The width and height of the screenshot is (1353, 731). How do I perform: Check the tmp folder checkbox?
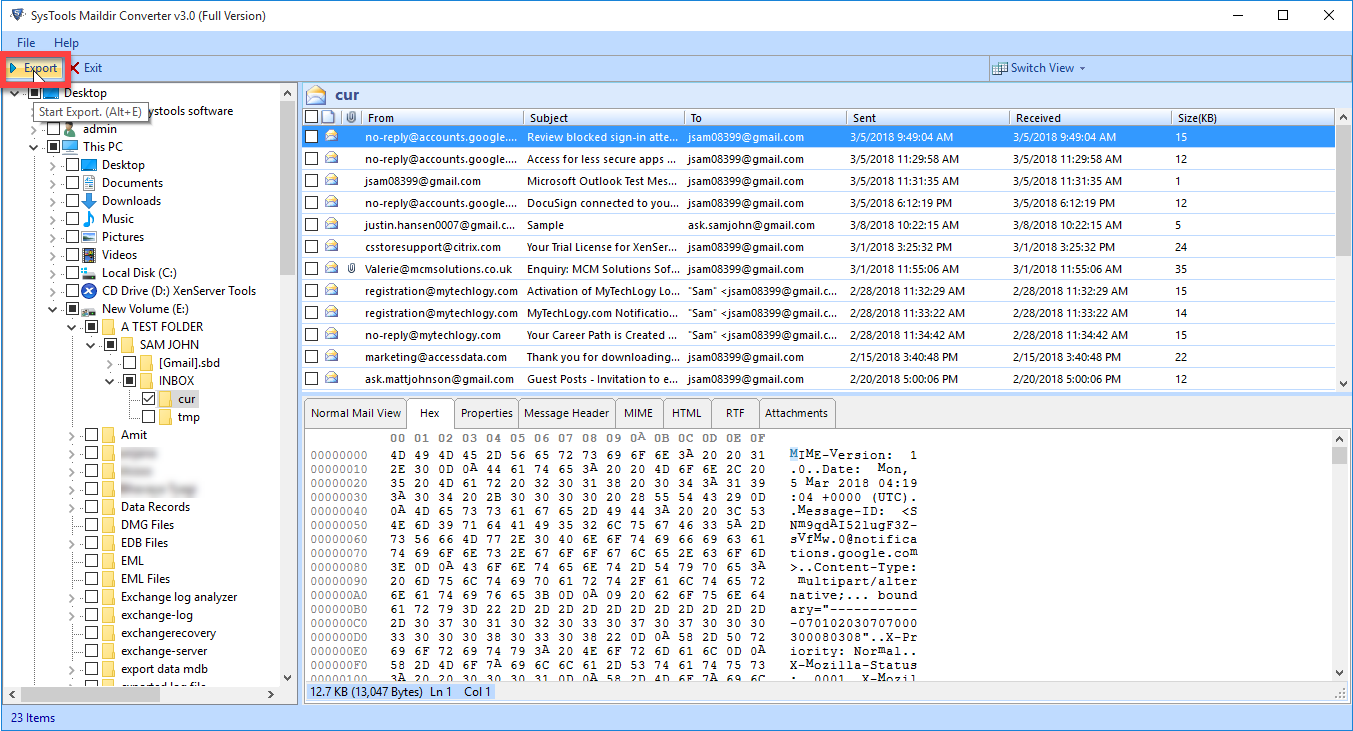148,416
